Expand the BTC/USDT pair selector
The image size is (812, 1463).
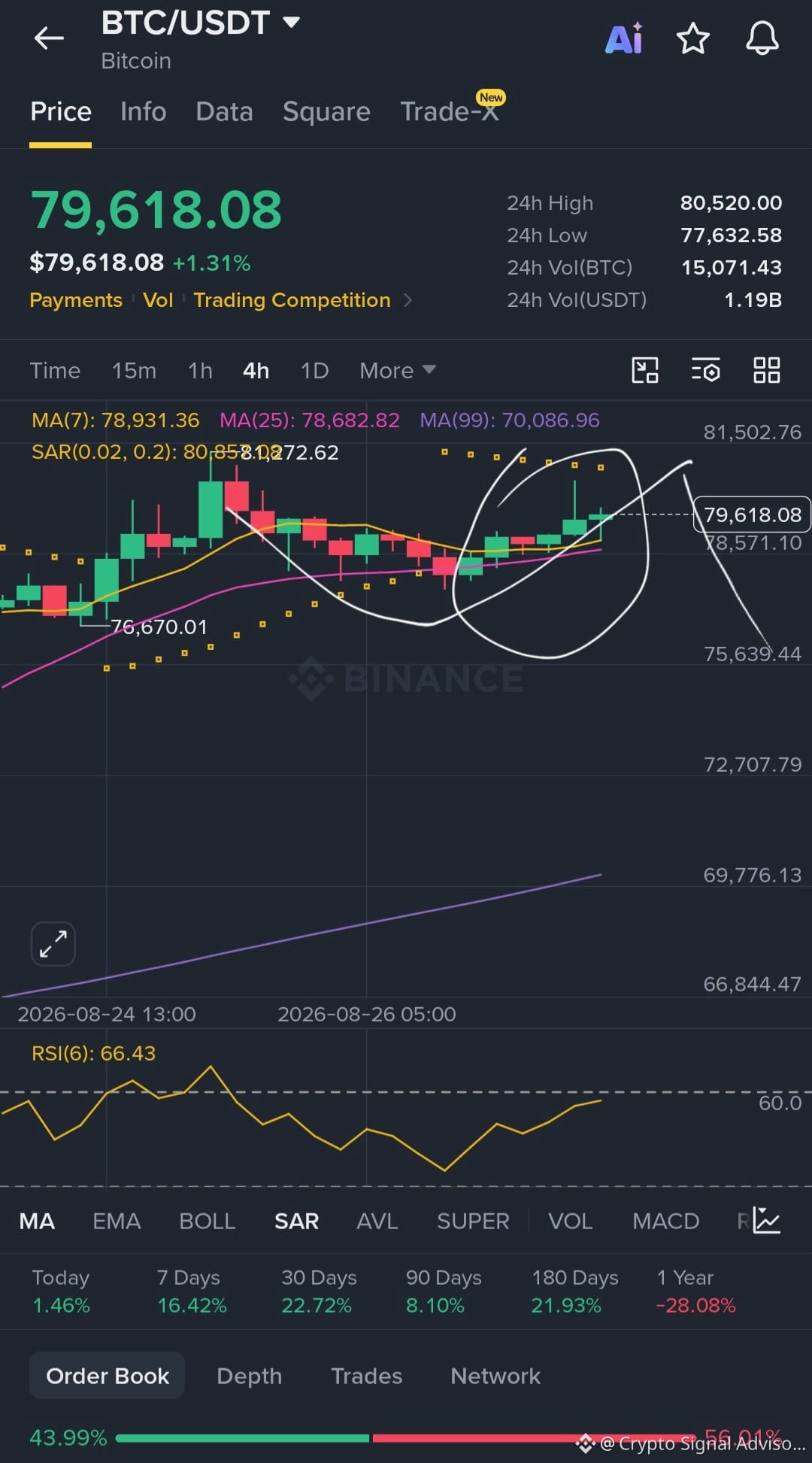(x=291, y=23)
